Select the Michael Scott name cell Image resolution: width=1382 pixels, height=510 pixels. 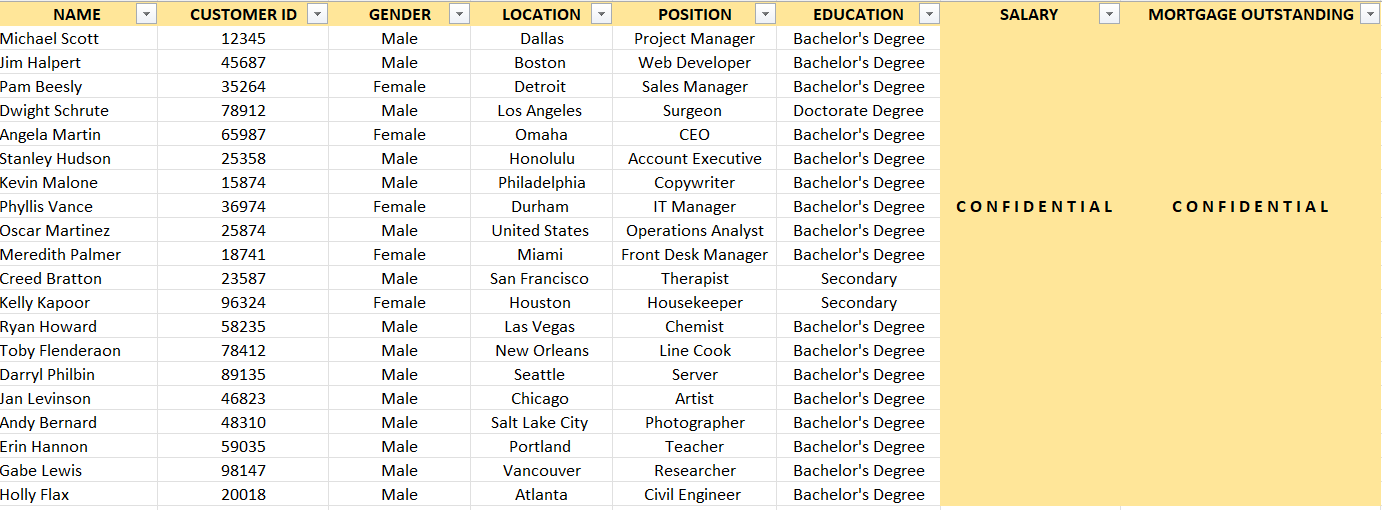click(50, 38)
